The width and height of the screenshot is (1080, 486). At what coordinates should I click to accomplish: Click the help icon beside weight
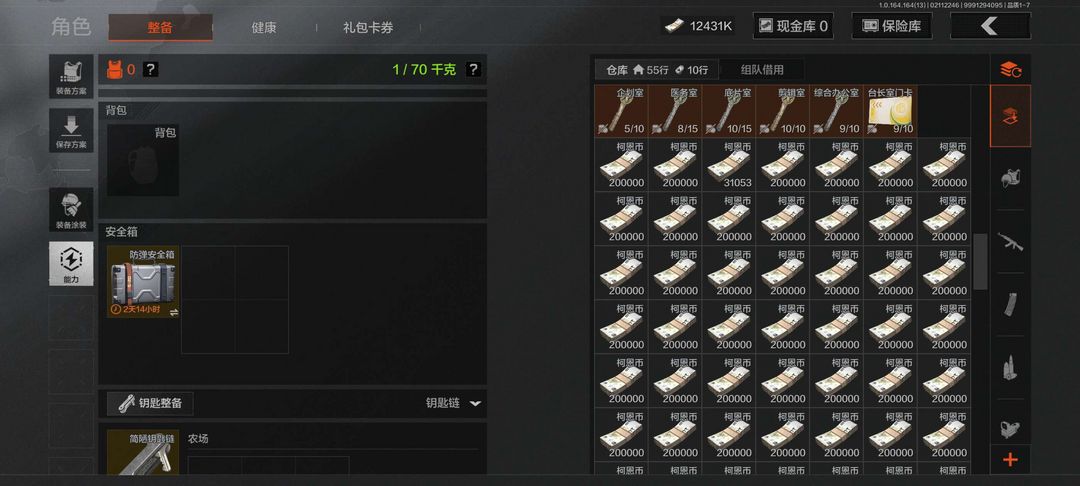point(472,69)
